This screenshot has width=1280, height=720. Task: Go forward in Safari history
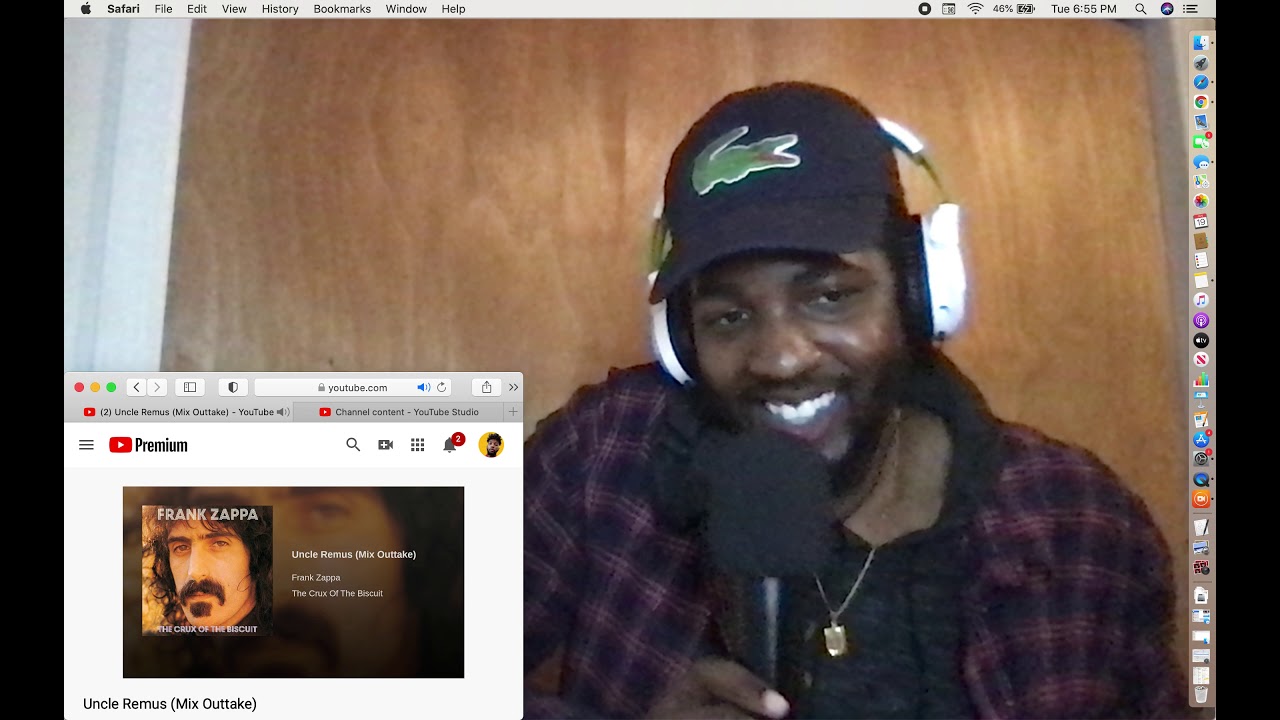[x=156, y=387]
